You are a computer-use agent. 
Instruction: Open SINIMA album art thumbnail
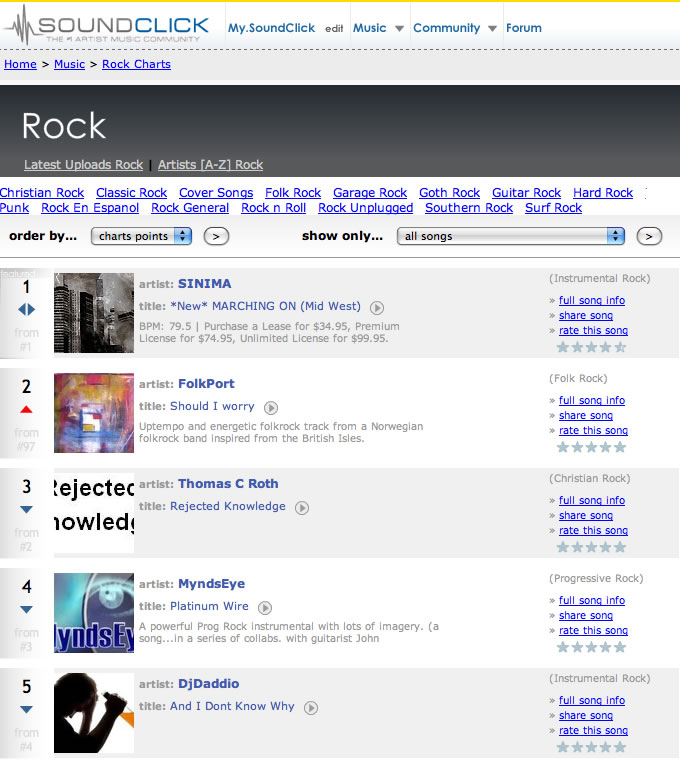tap(94, 313)
